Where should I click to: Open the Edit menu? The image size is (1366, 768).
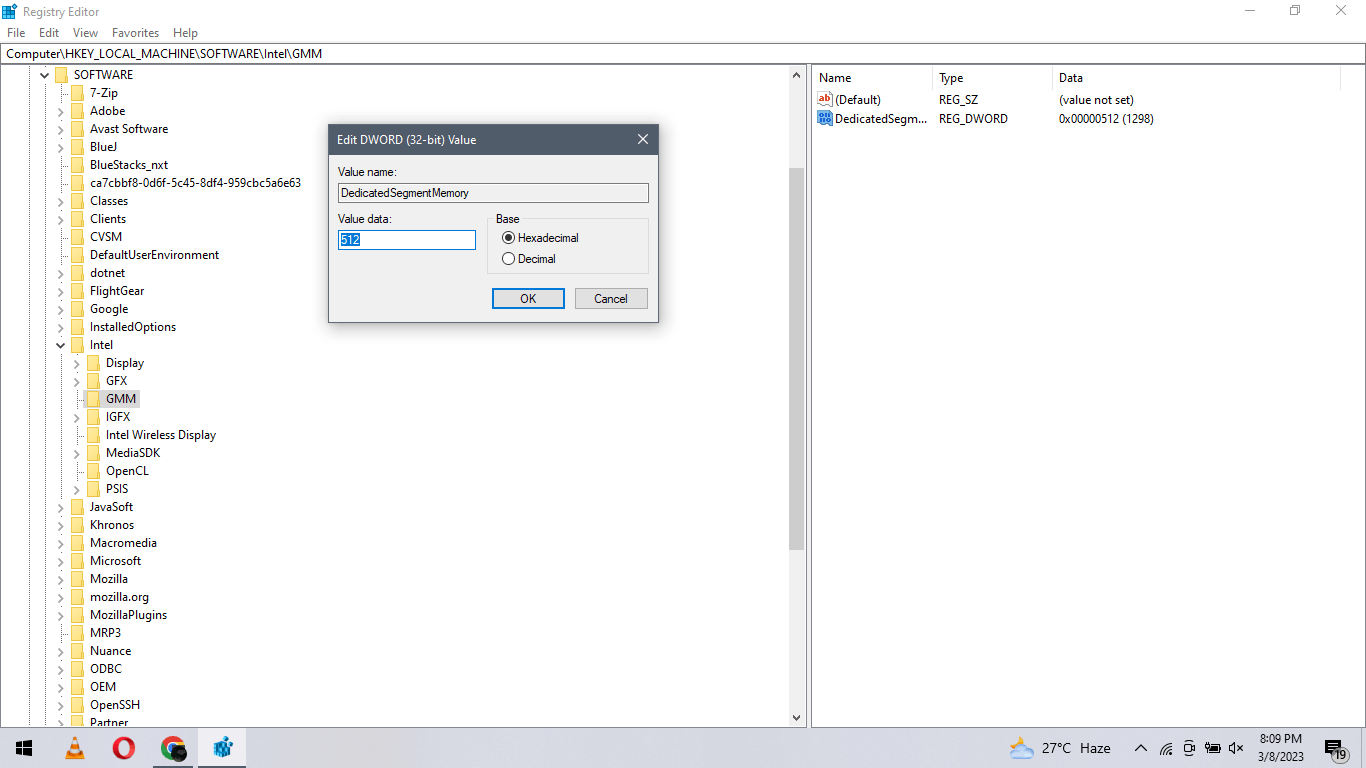(49, 33)
